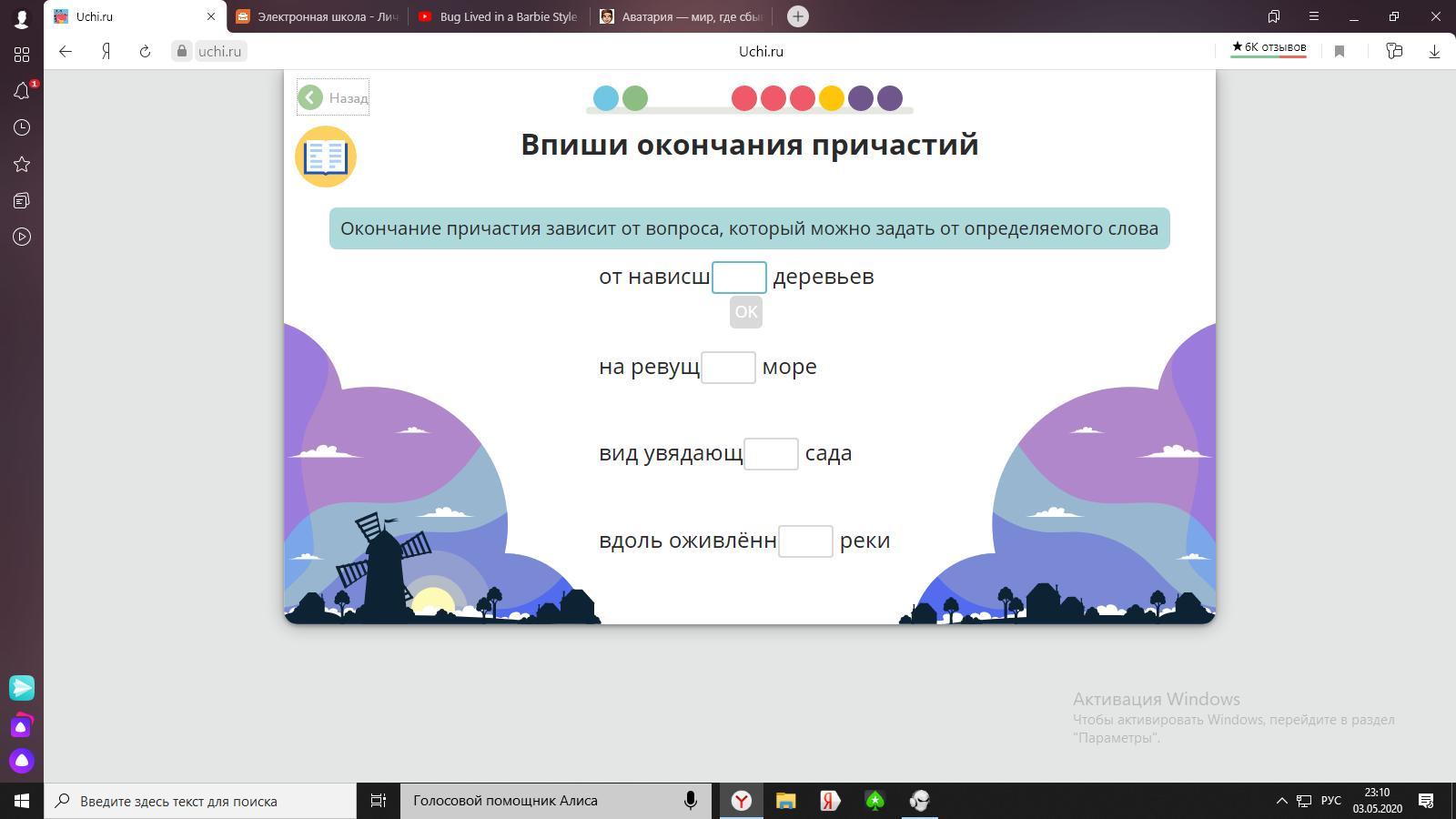Click the green progress dot
The width and height of the screenshot is (1456, 819).
click(x=635, y=98)
